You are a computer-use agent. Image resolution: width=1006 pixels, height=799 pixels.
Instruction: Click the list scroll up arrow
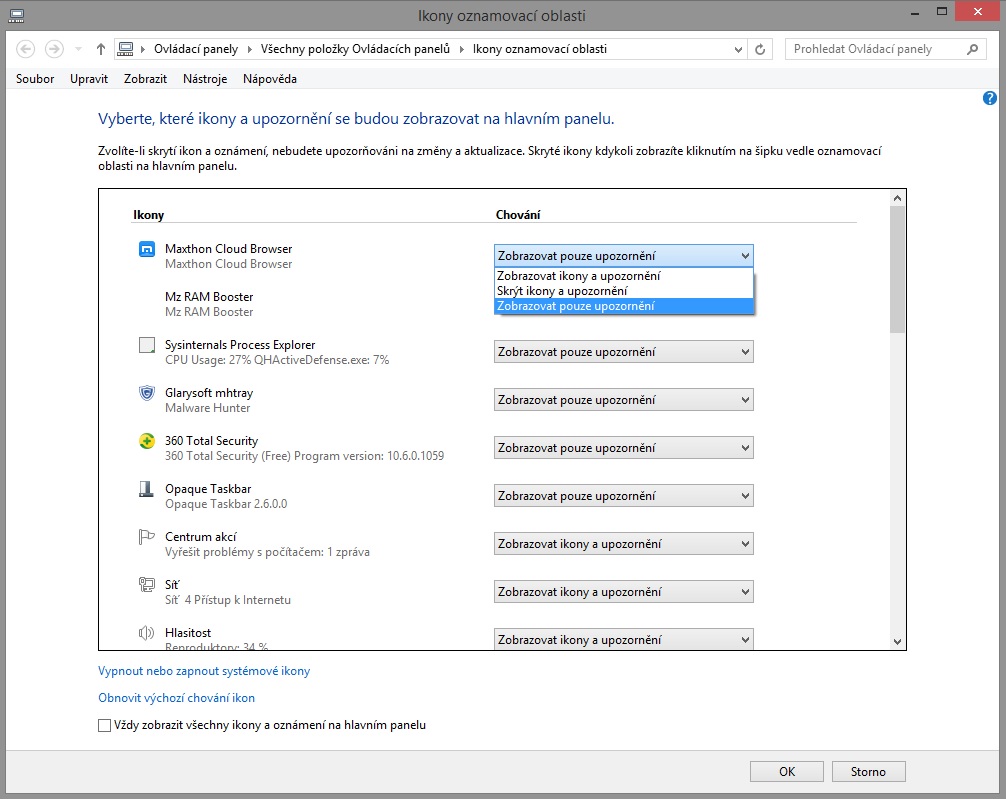click(897, 198)
